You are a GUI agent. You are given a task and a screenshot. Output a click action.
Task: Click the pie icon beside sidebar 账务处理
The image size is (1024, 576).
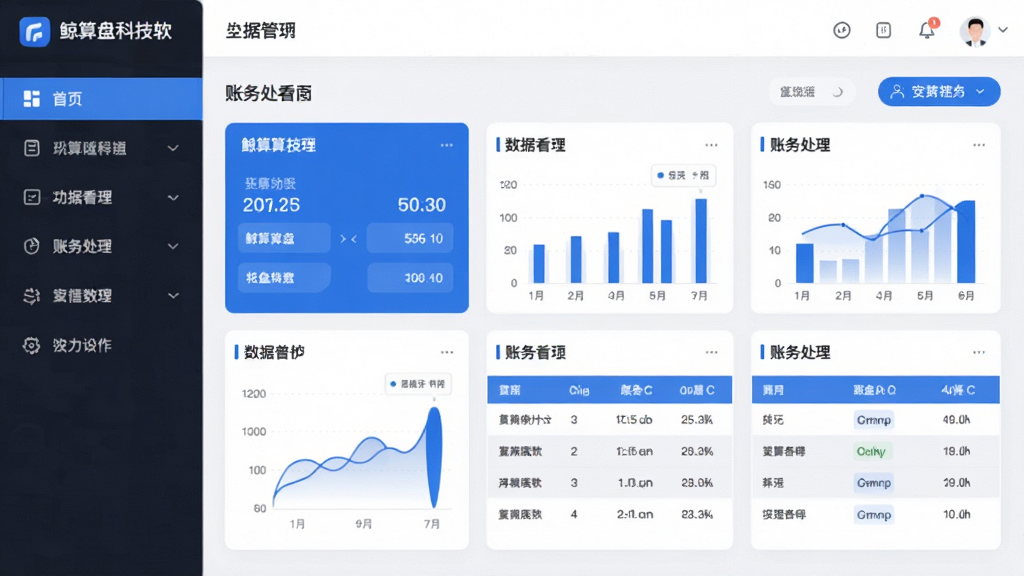(x=31, y=246)
